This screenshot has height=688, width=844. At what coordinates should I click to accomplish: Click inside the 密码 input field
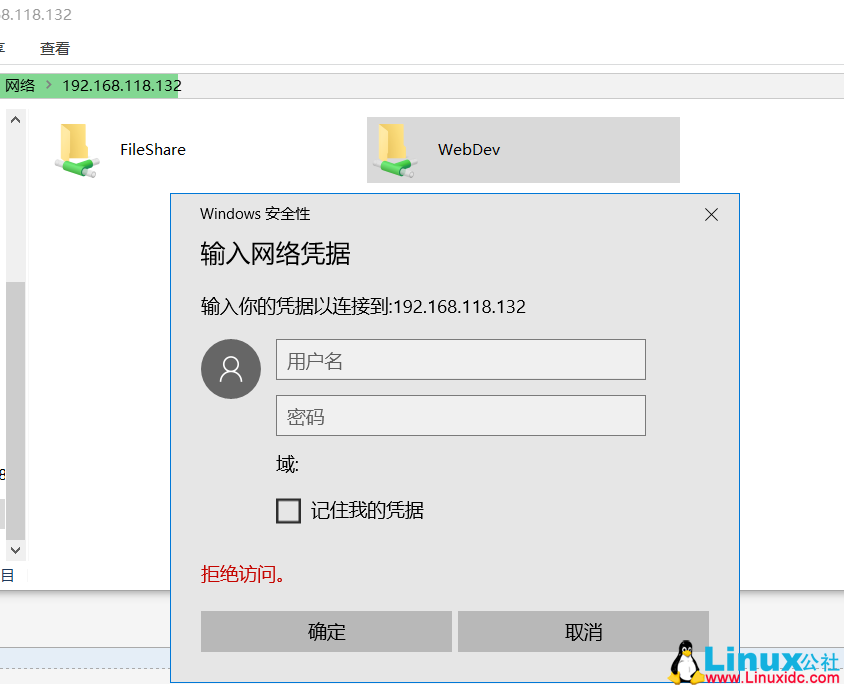click(x=460, y=415)
